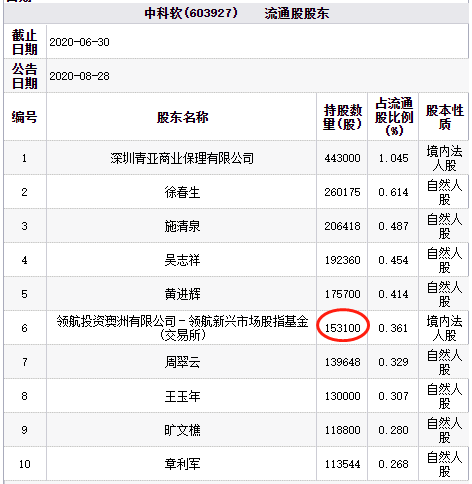Select shareholder 施清泉
472x484 pixels.
tap(182, 226)
